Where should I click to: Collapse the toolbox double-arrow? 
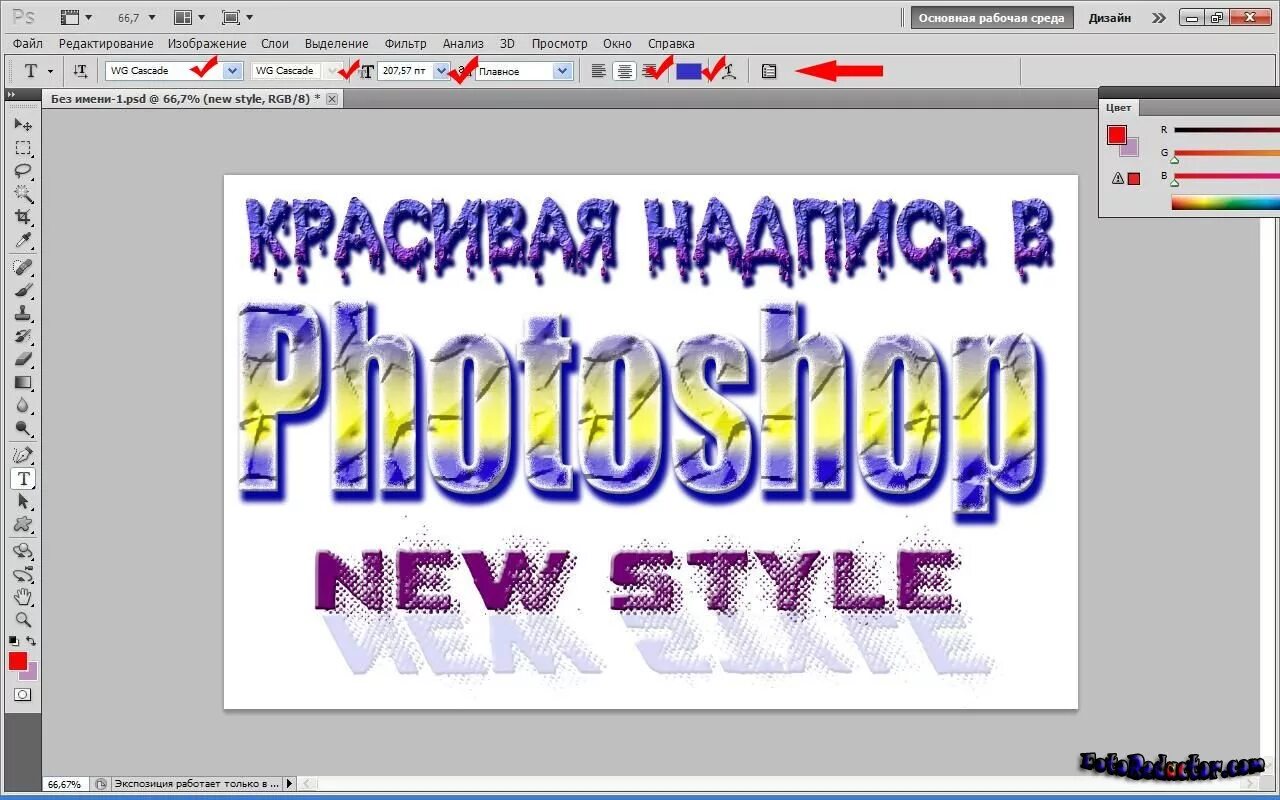(x=12, y=95)
